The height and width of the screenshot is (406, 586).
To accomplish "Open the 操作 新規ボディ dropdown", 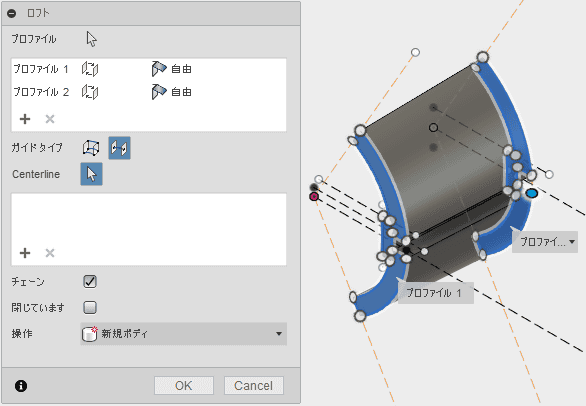I will pyautogui.click(x=183, y=333).
